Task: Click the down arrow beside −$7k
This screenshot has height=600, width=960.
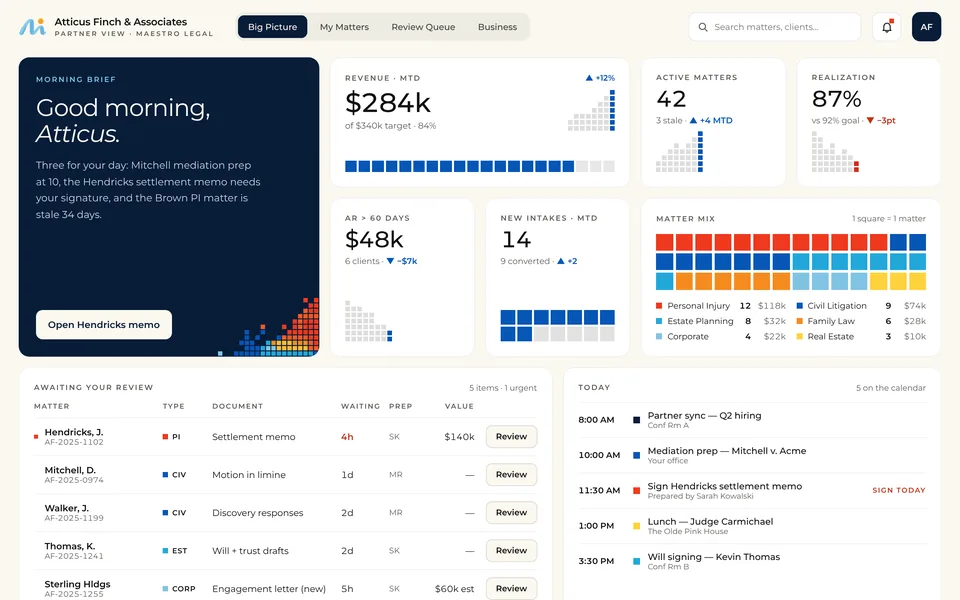Action: pos(390,261)
